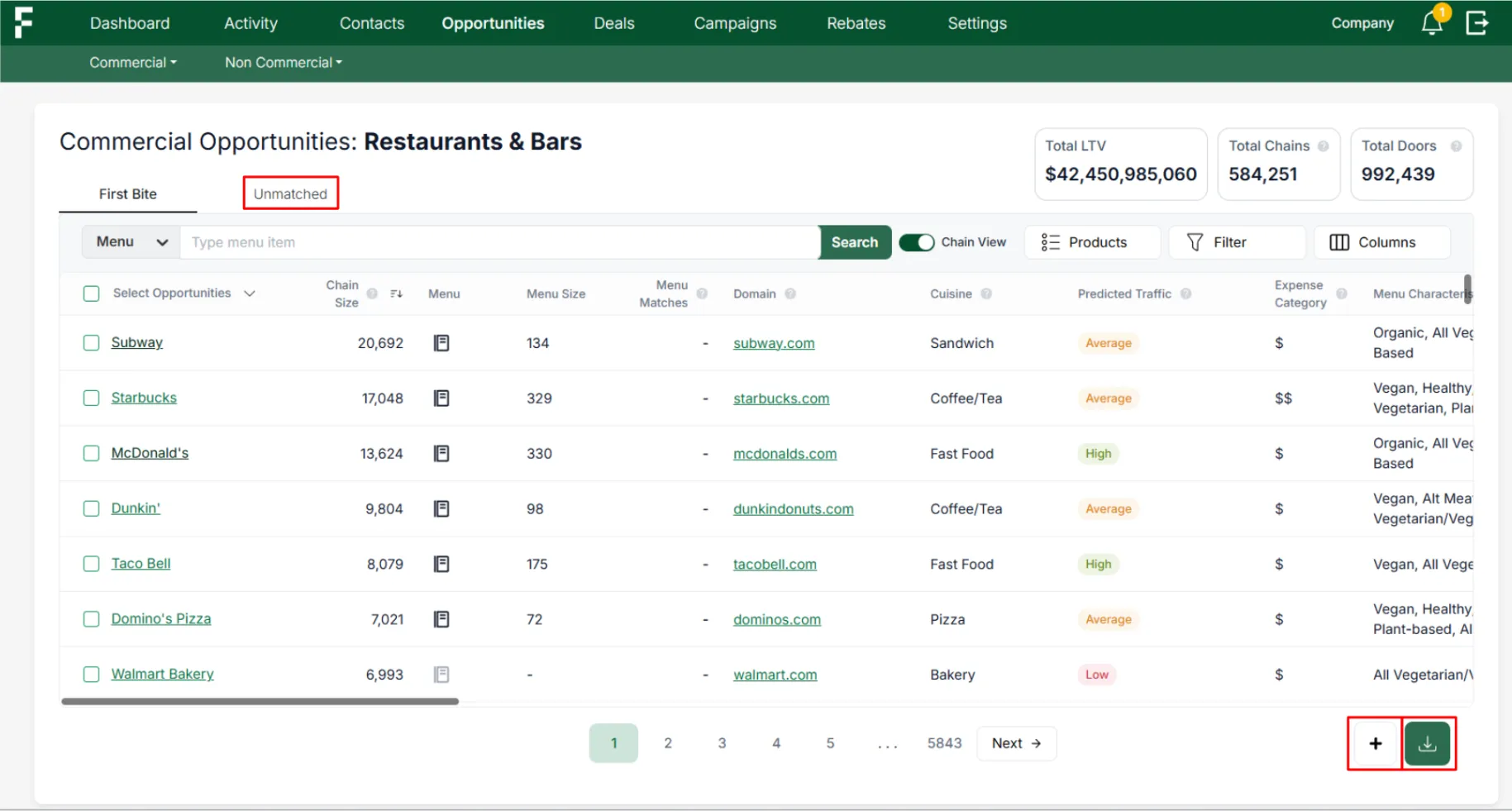Viewport: 1512px width, 811px height.
Task: Check the Subway row checkbox
Action: [x=92, y=343]
